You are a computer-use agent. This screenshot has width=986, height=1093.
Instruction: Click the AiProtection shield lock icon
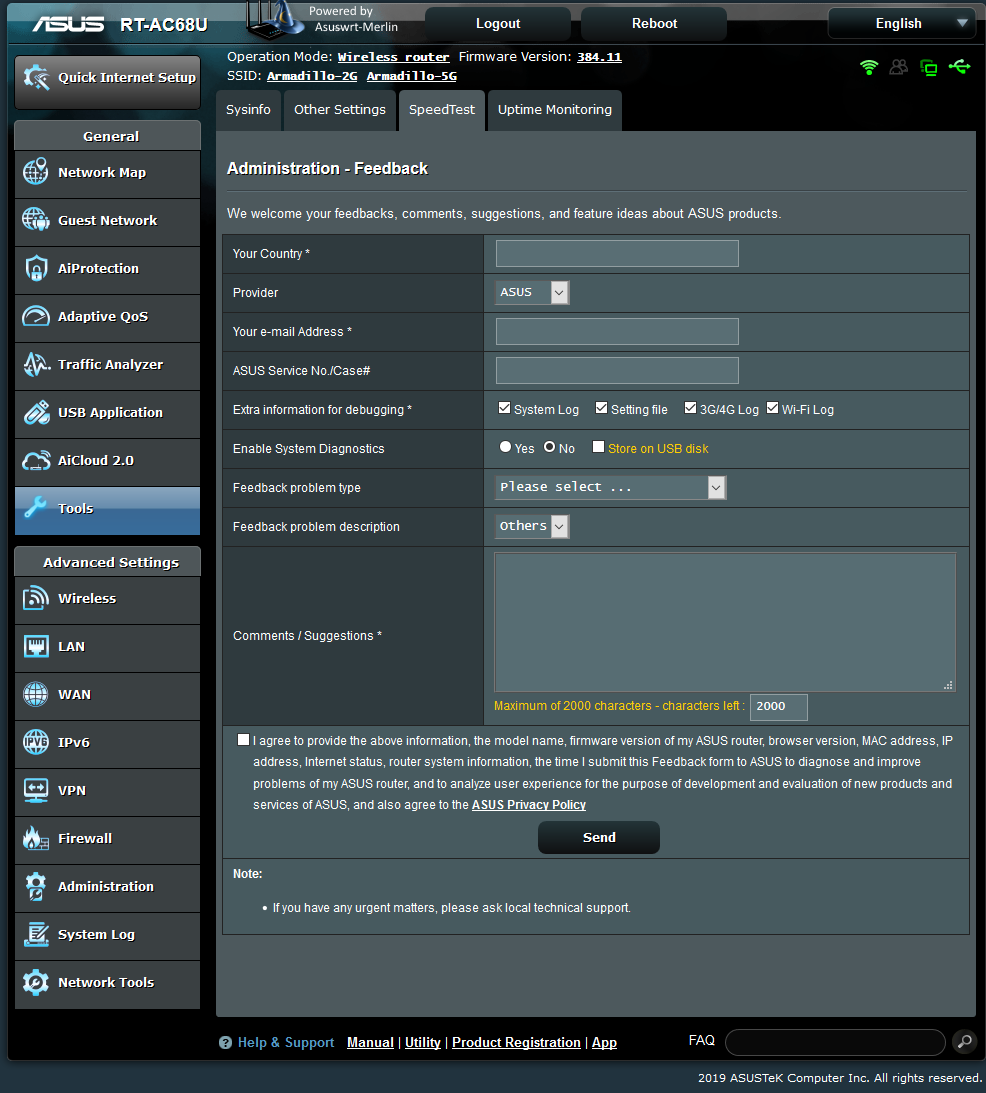[36, 268]
